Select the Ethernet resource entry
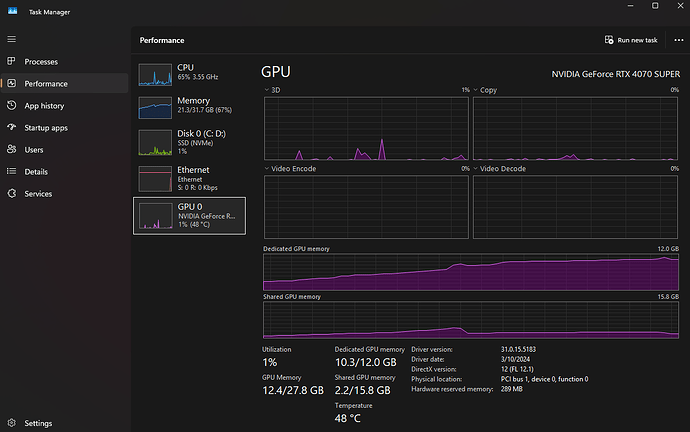 tap(188, 178)
